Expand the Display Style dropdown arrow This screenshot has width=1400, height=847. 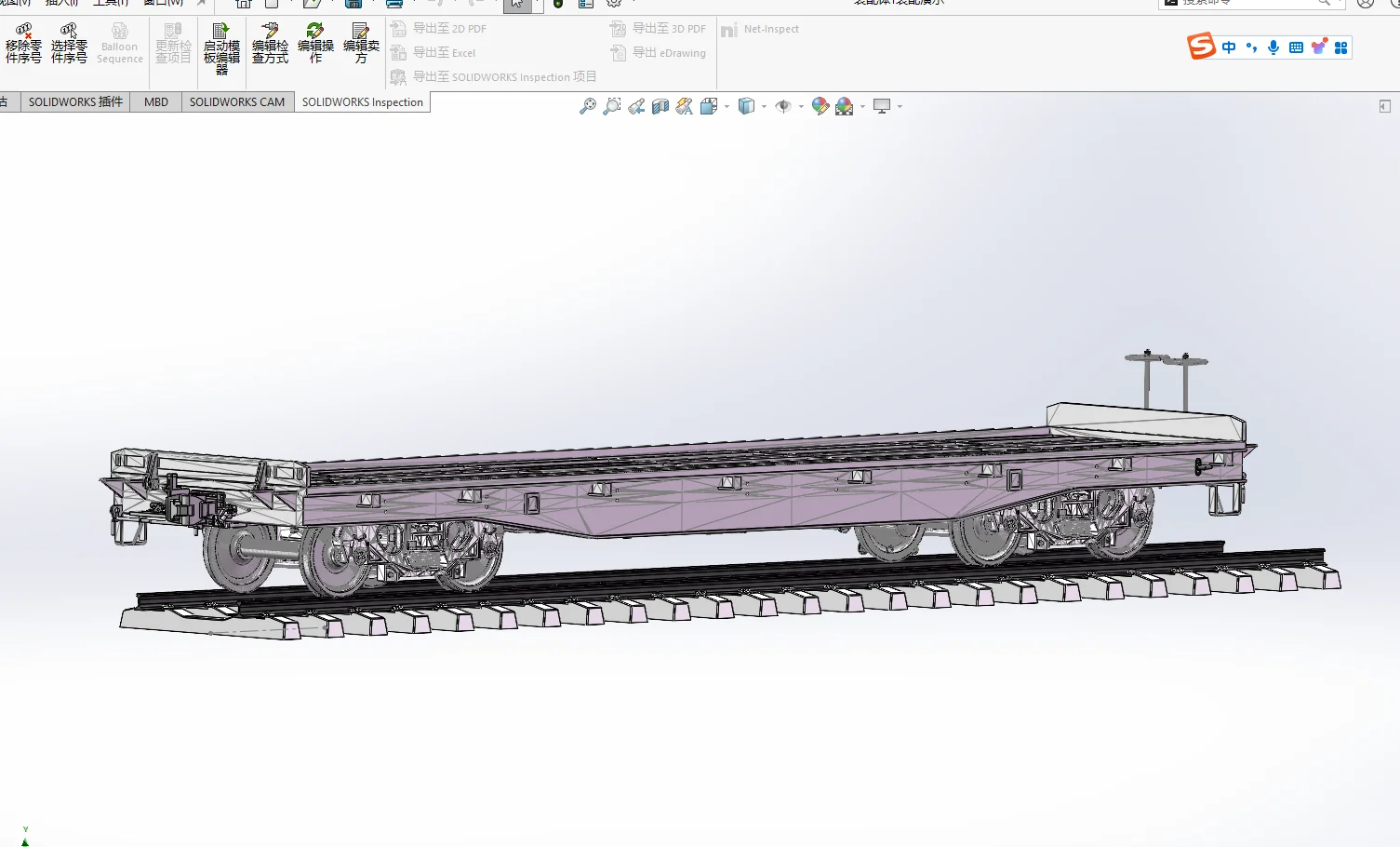764,107
